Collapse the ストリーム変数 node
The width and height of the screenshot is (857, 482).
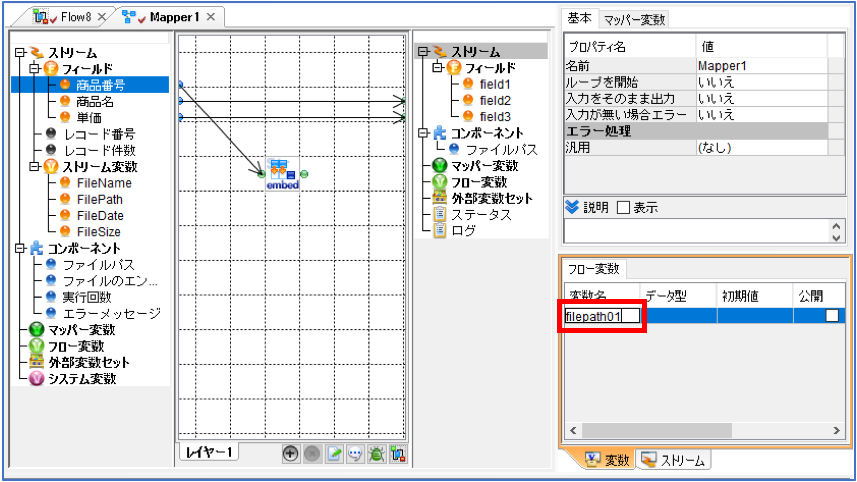point(34,166)
